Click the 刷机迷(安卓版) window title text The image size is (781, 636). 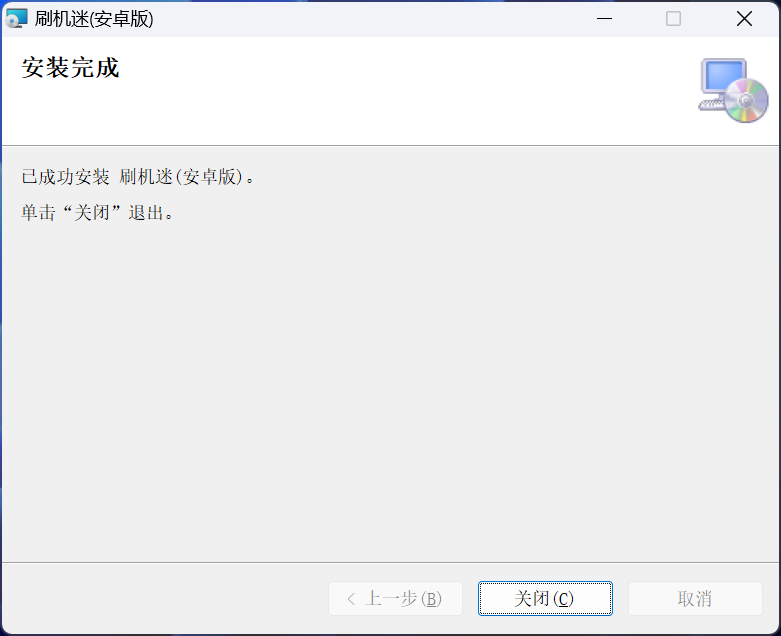[x=94, y=19]
